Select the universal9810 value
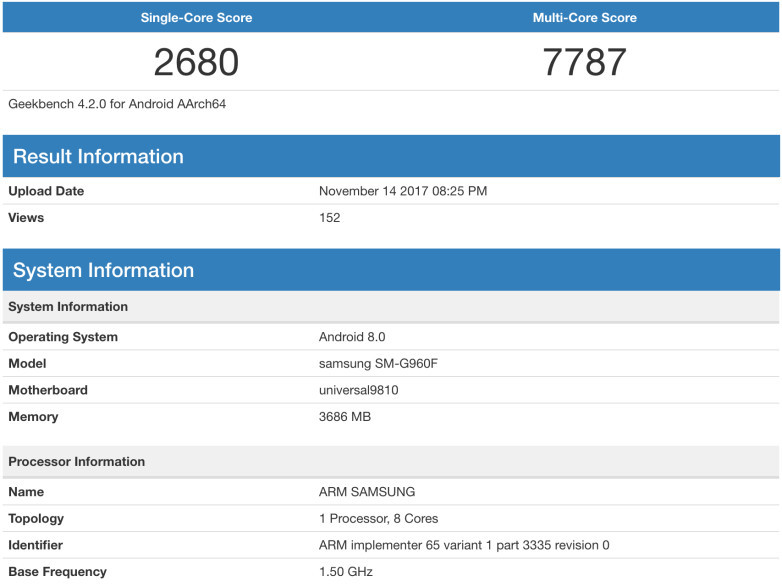This screenshot has width=782, height=587. (x=359, y=390)
